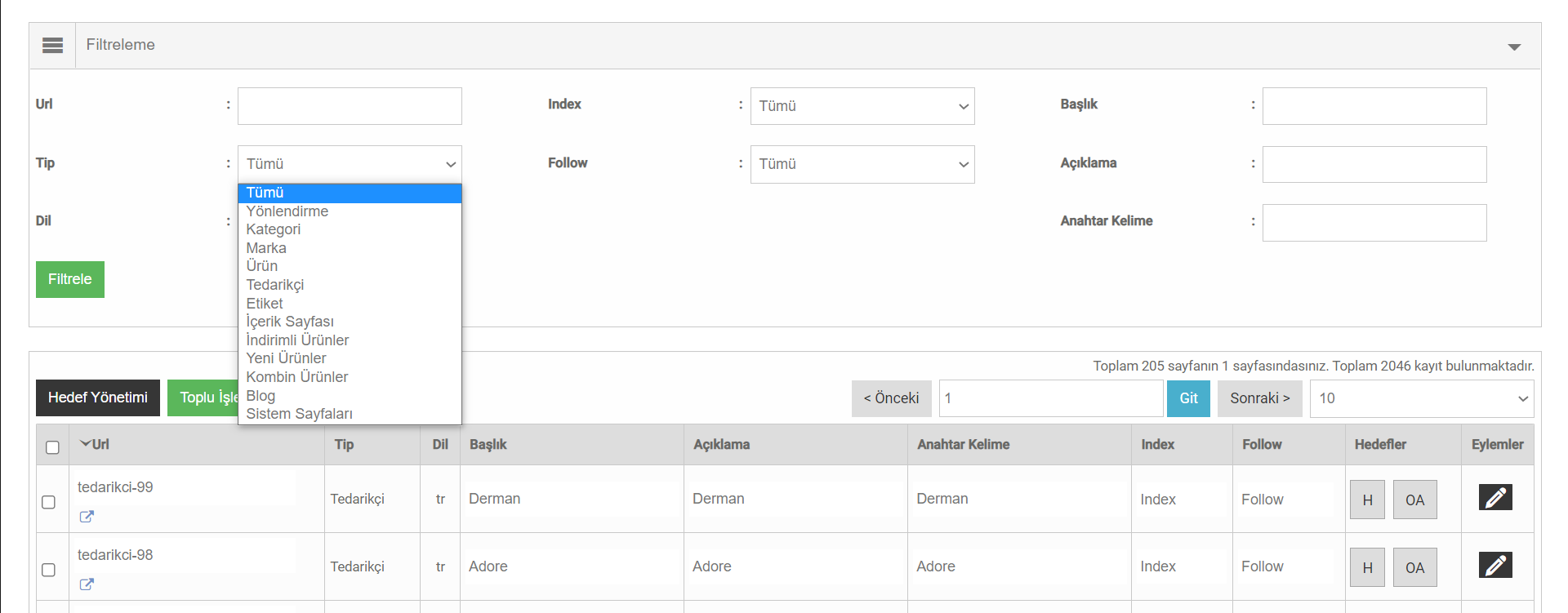The height and width of the screenshot is (613, 1568).
Task: Collapse the Filtreleme panel with the caret arrow
Action: [1513, 47]
